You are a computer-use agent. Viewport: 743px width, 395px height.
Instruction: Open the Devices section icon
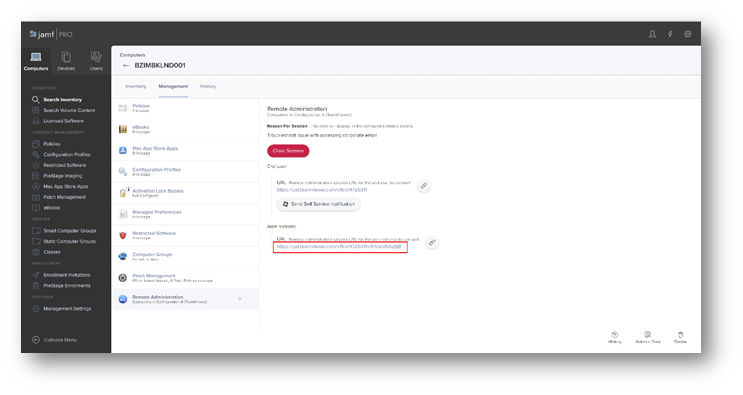[66, 57]
